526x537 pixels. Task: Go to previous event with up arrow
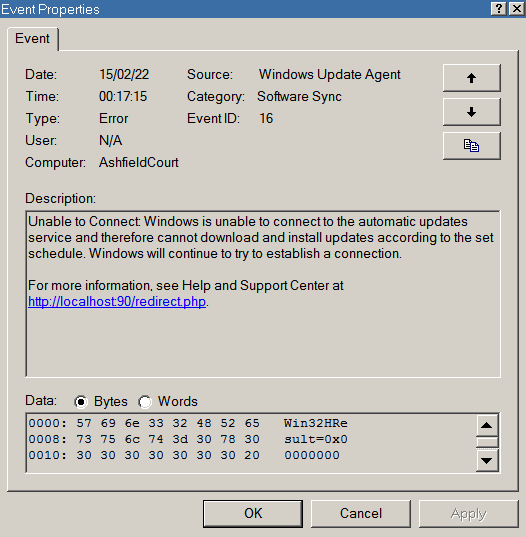(x=472, y=78)
